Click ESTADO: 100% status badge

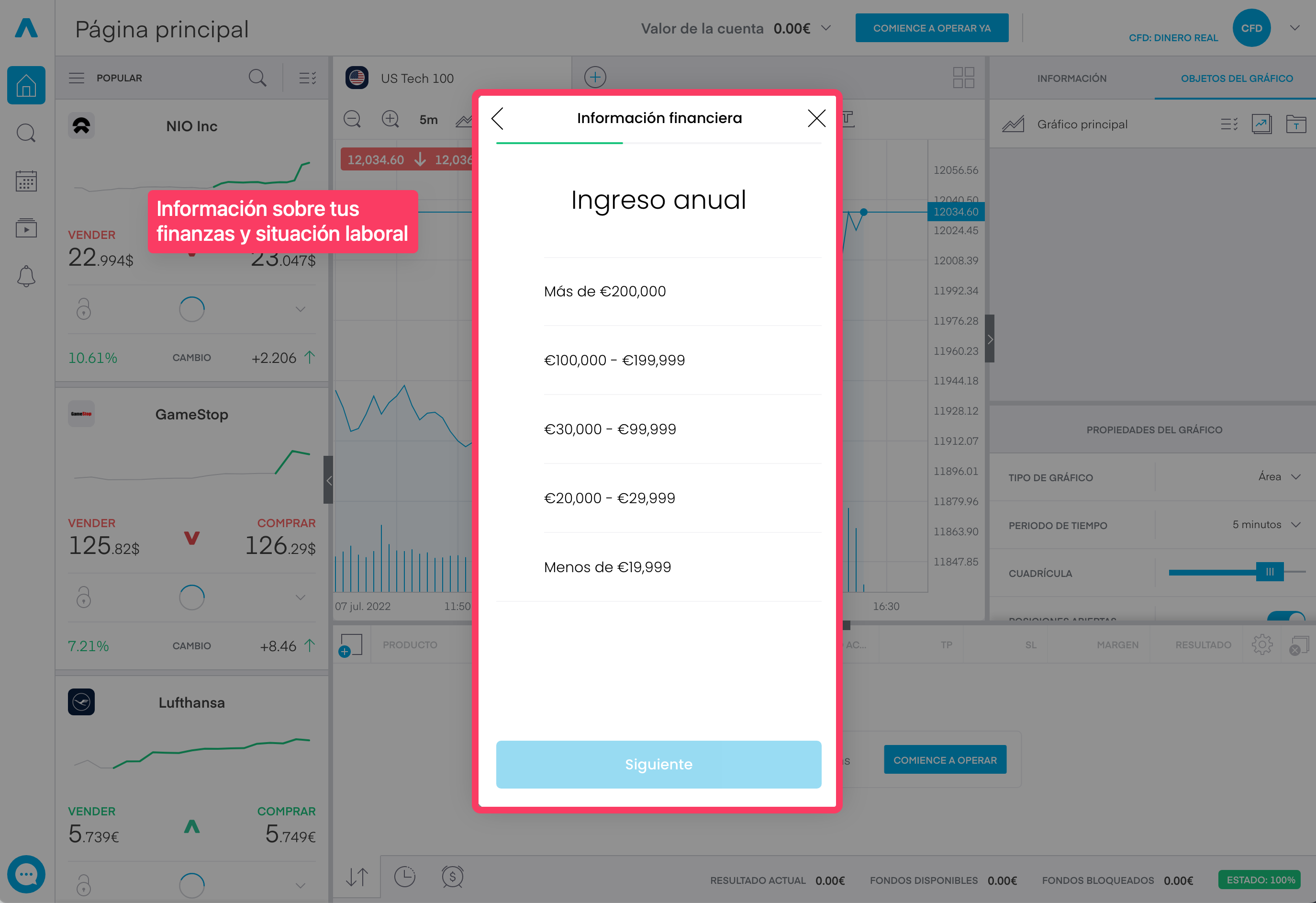click(x=1260, y=880)
